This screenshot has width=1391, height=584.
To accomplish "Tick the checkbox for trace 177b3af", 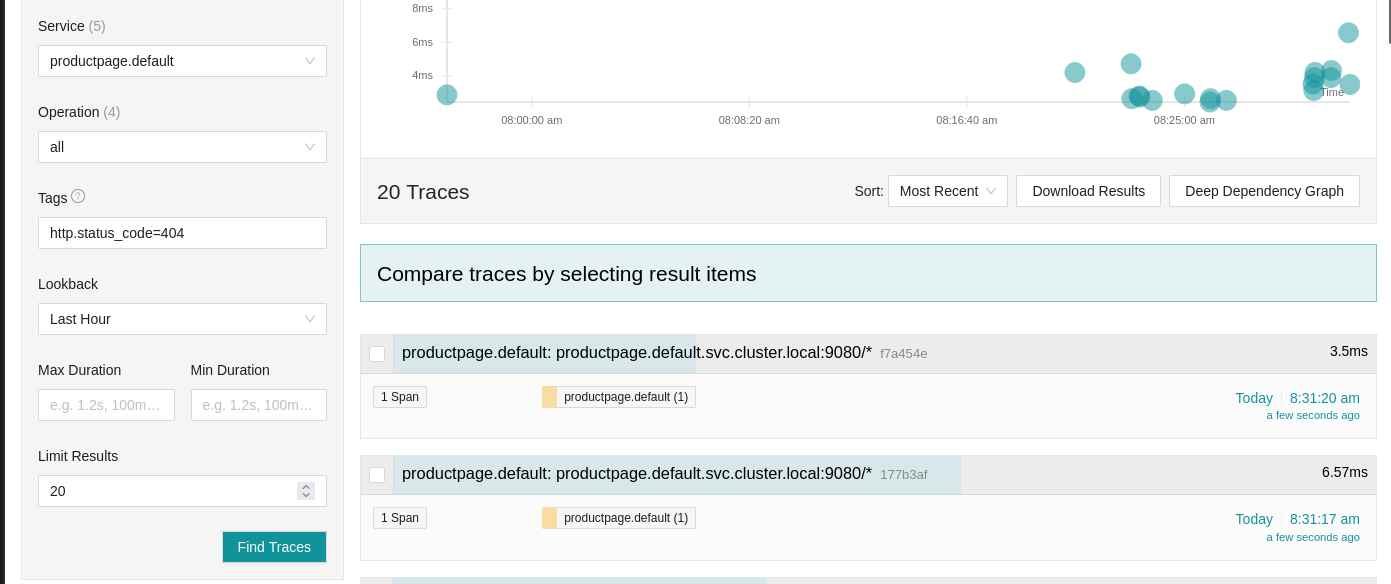I will [377, 475].
